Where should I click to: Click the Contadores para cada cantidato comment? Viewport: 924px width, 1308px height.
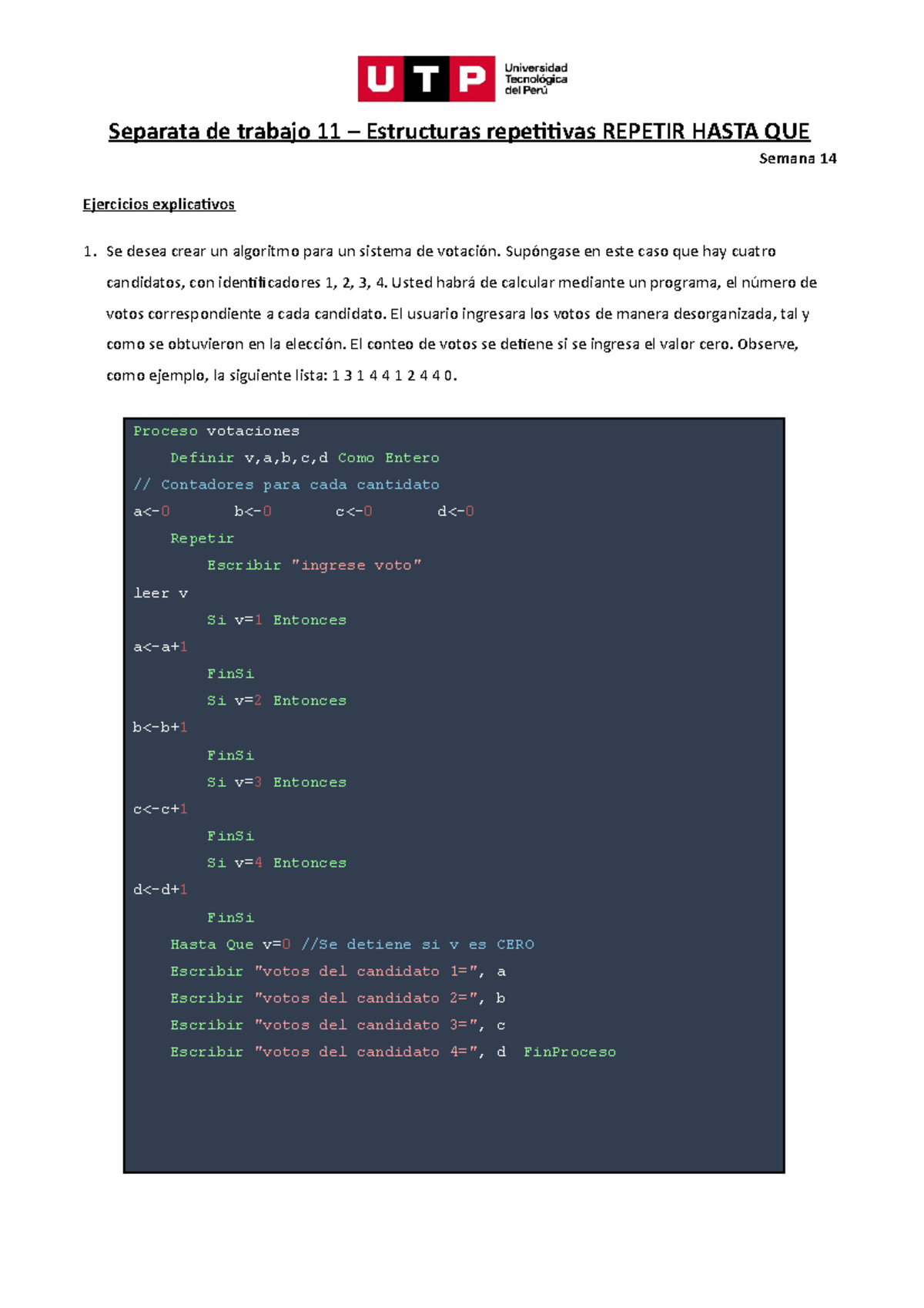(x=286, y=485)
